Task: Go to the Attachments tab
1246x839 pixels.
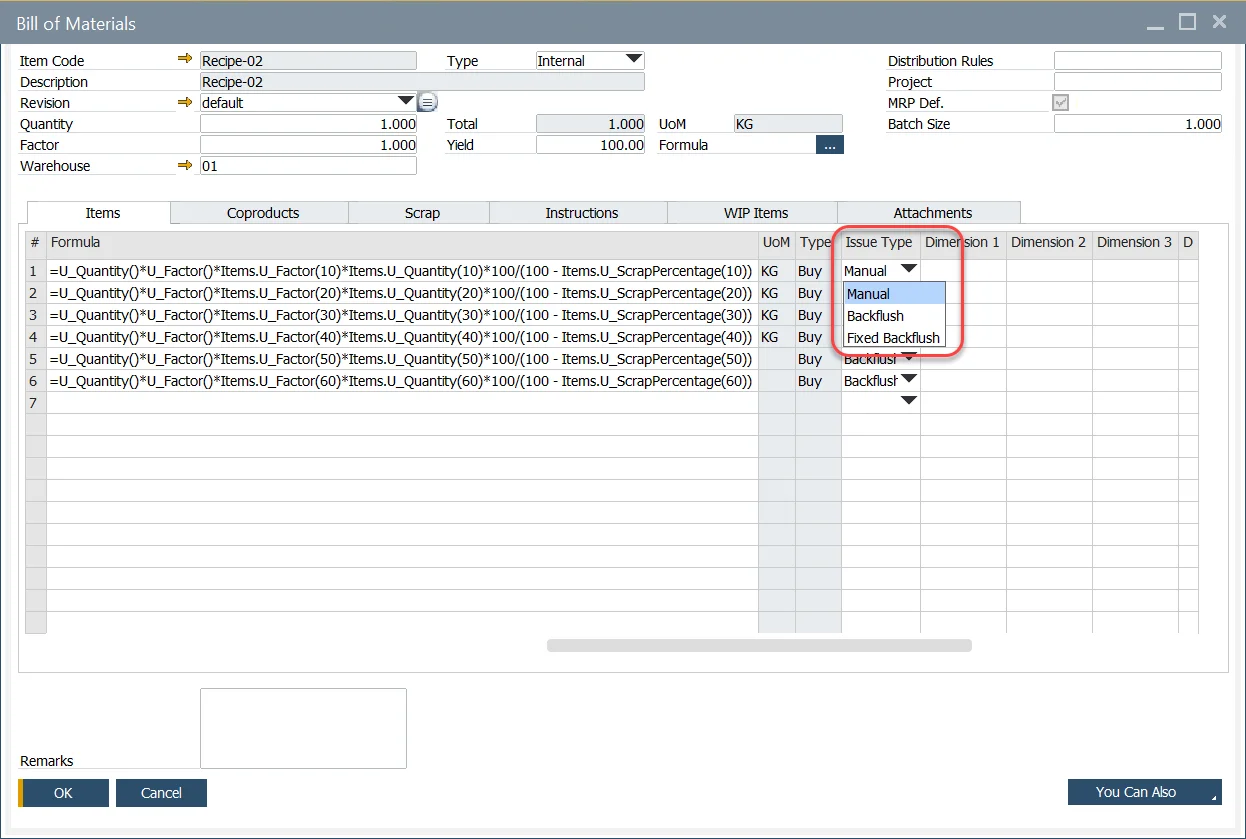Action: click(x=932, y=213)
